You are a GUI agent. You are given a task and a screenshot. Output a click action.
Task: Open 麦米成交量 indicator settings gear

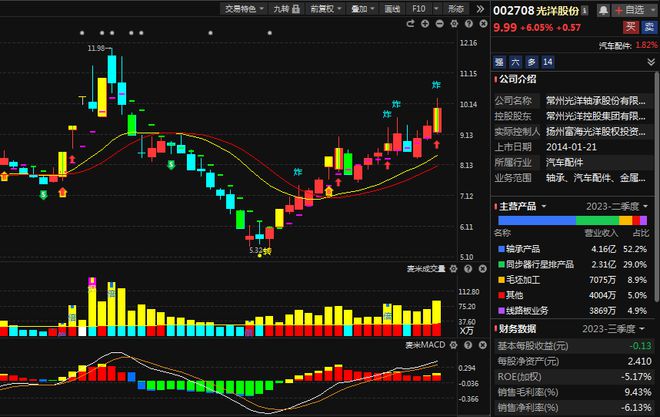[x=453, y=268]
